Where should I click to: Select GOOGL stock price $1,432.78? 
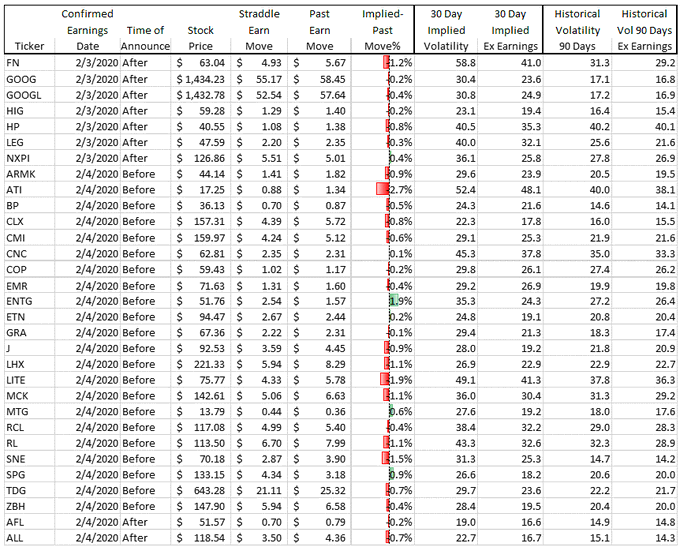tap(201, 95)
